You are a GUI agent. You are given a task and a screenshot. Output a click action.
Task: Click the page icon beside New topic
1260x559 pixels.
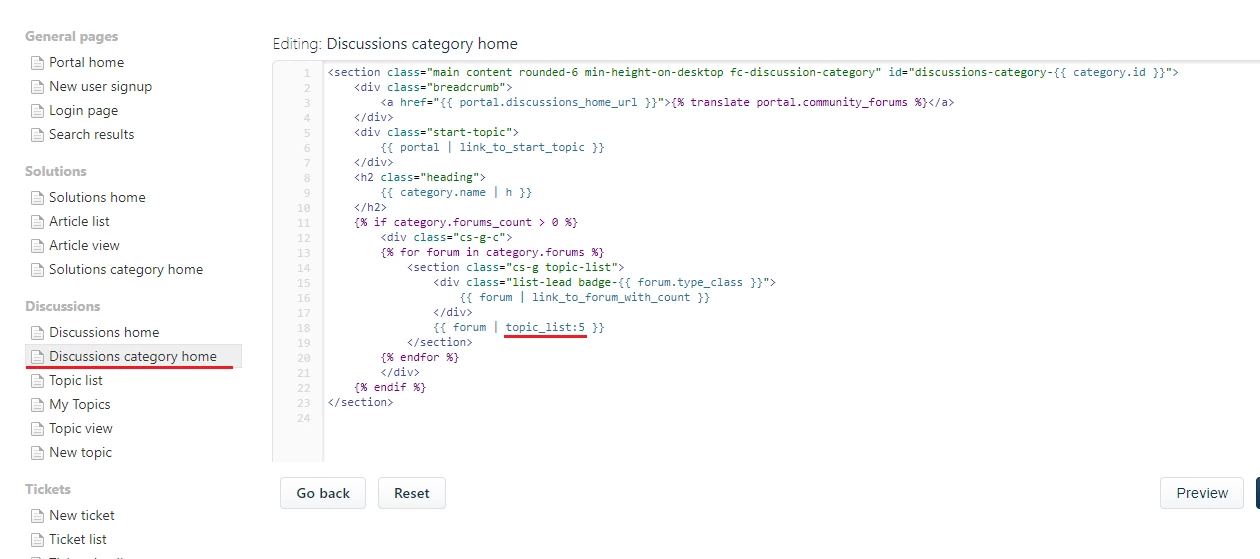38,453
